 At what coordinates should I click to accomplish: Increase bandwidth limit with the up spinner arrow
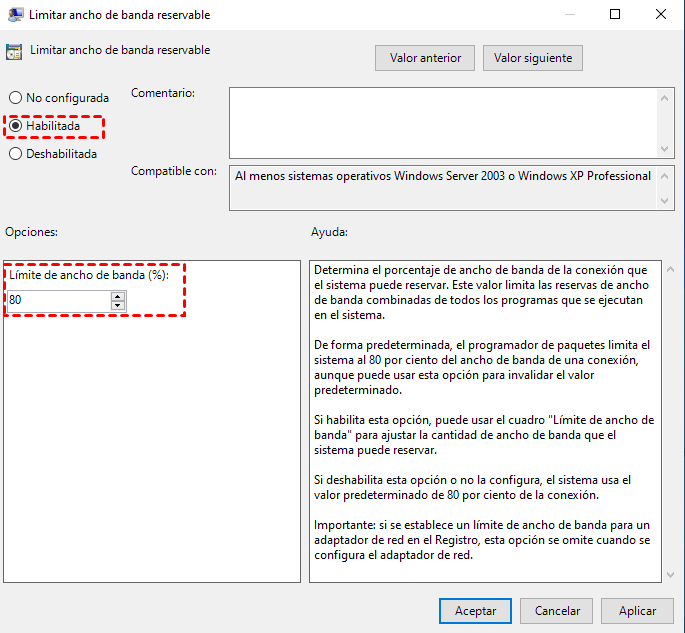pyautogui.click(x=118, y=296)
